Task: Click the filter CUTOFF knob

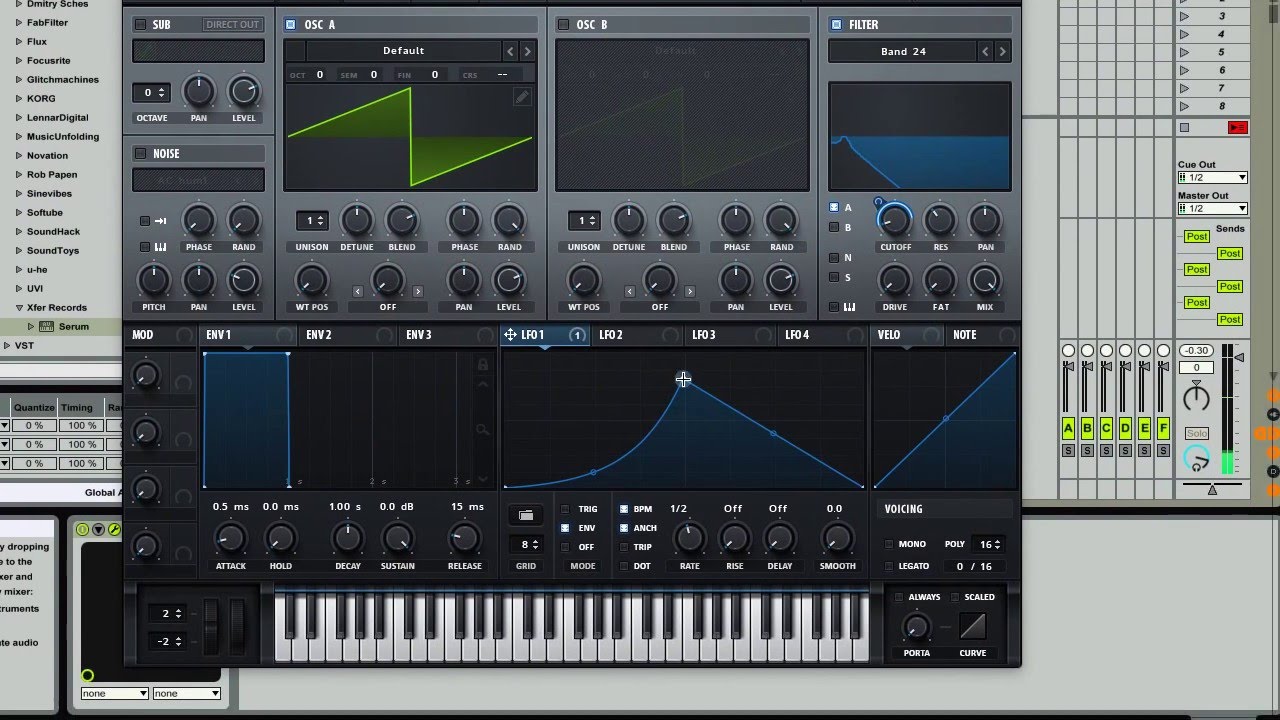Action: 894,220
